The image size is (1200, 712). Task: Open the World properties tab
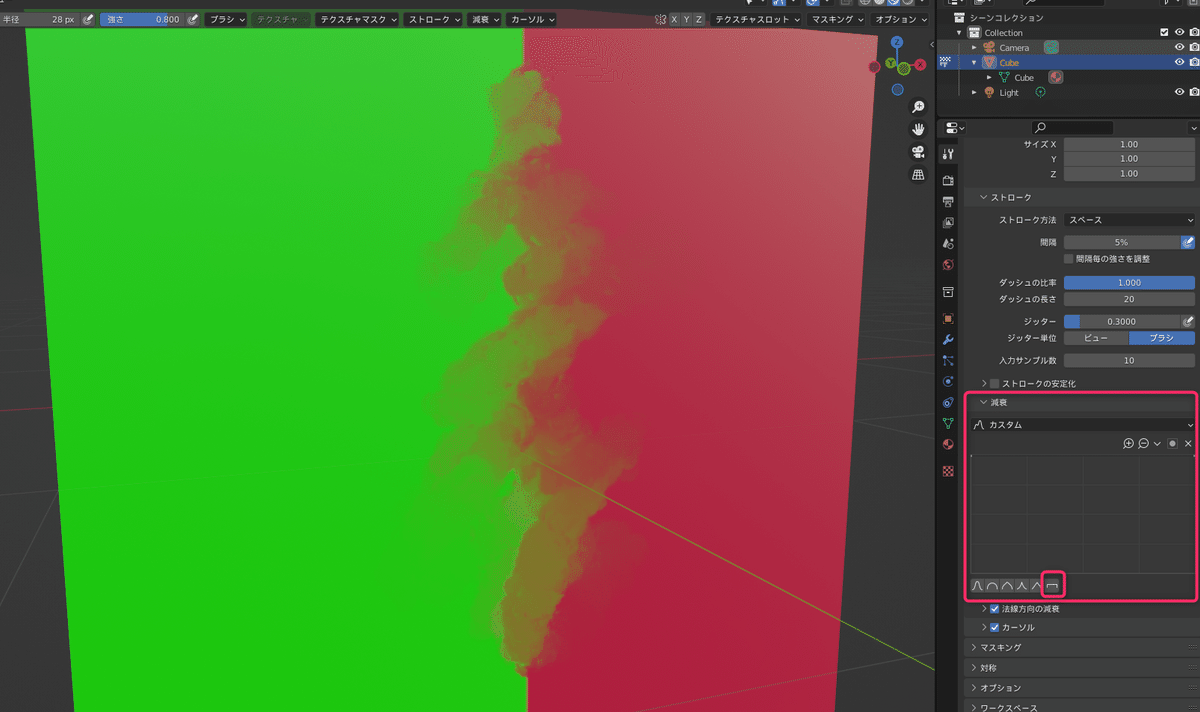(x=948, y=265)
